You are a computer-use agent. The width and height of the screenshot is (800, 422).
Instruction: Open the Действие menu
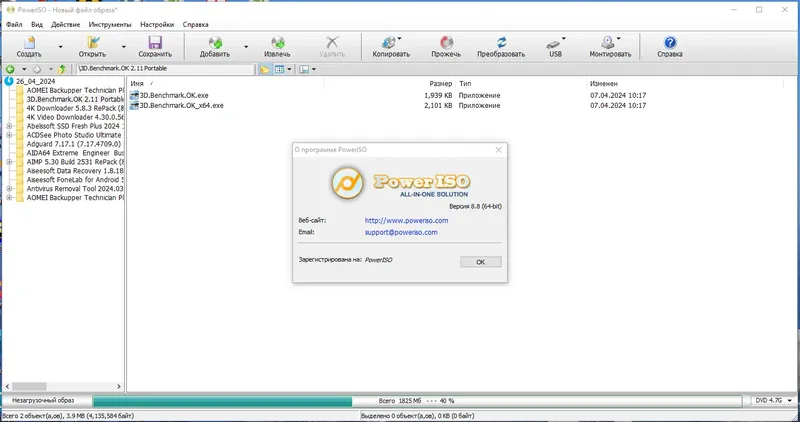click(x=65, y=24)
